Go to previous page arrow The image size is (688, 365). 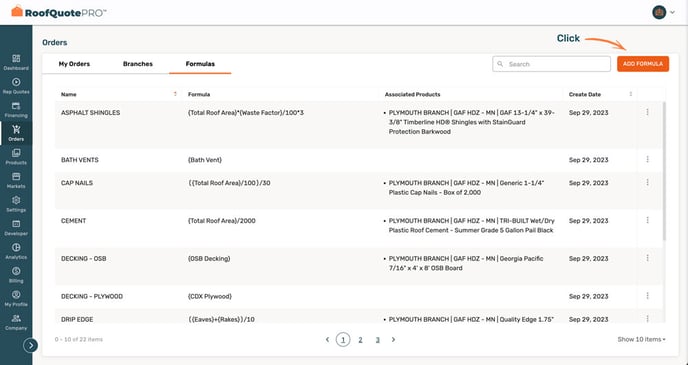click(327, 340)
